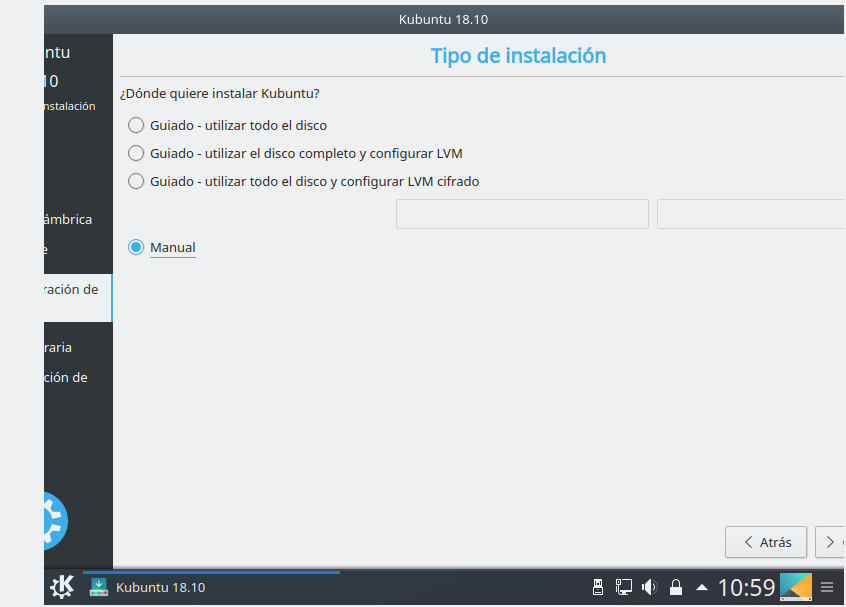Screen dimensions: 846x607
Task: Click the show desktop thumbnail icon
Action: [796, 587]
